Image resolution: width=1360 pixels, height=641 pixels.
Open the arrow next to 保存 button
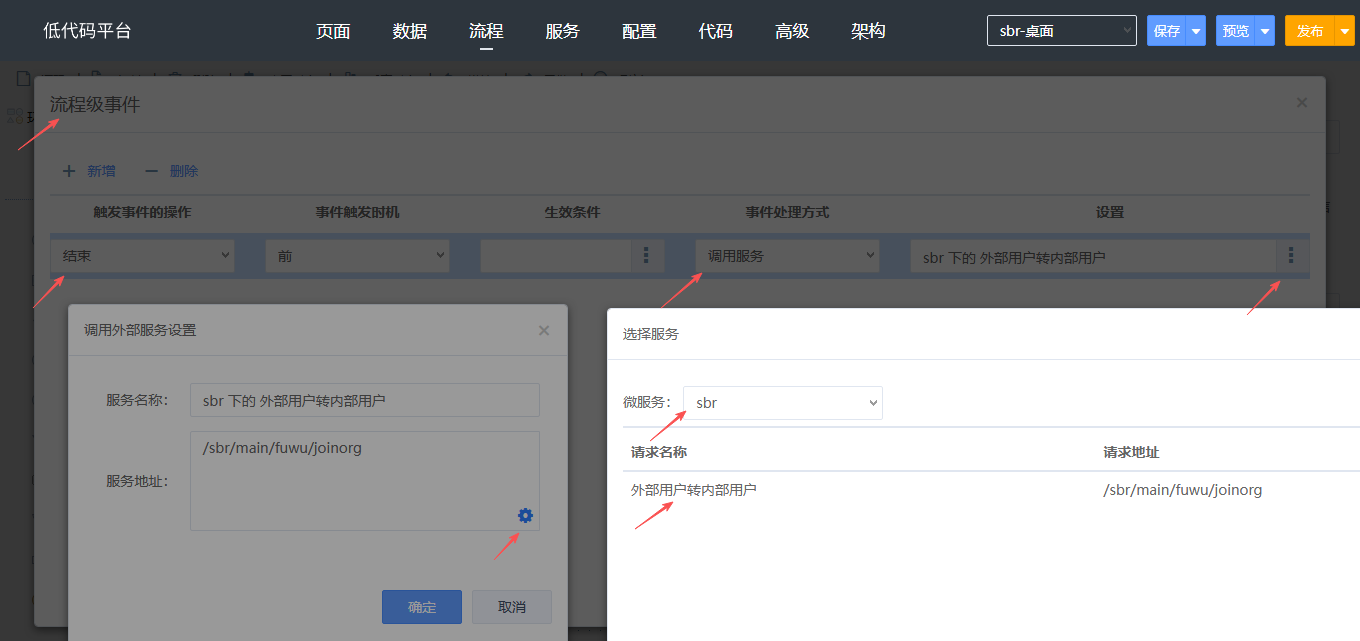[x=1195, y=31]
